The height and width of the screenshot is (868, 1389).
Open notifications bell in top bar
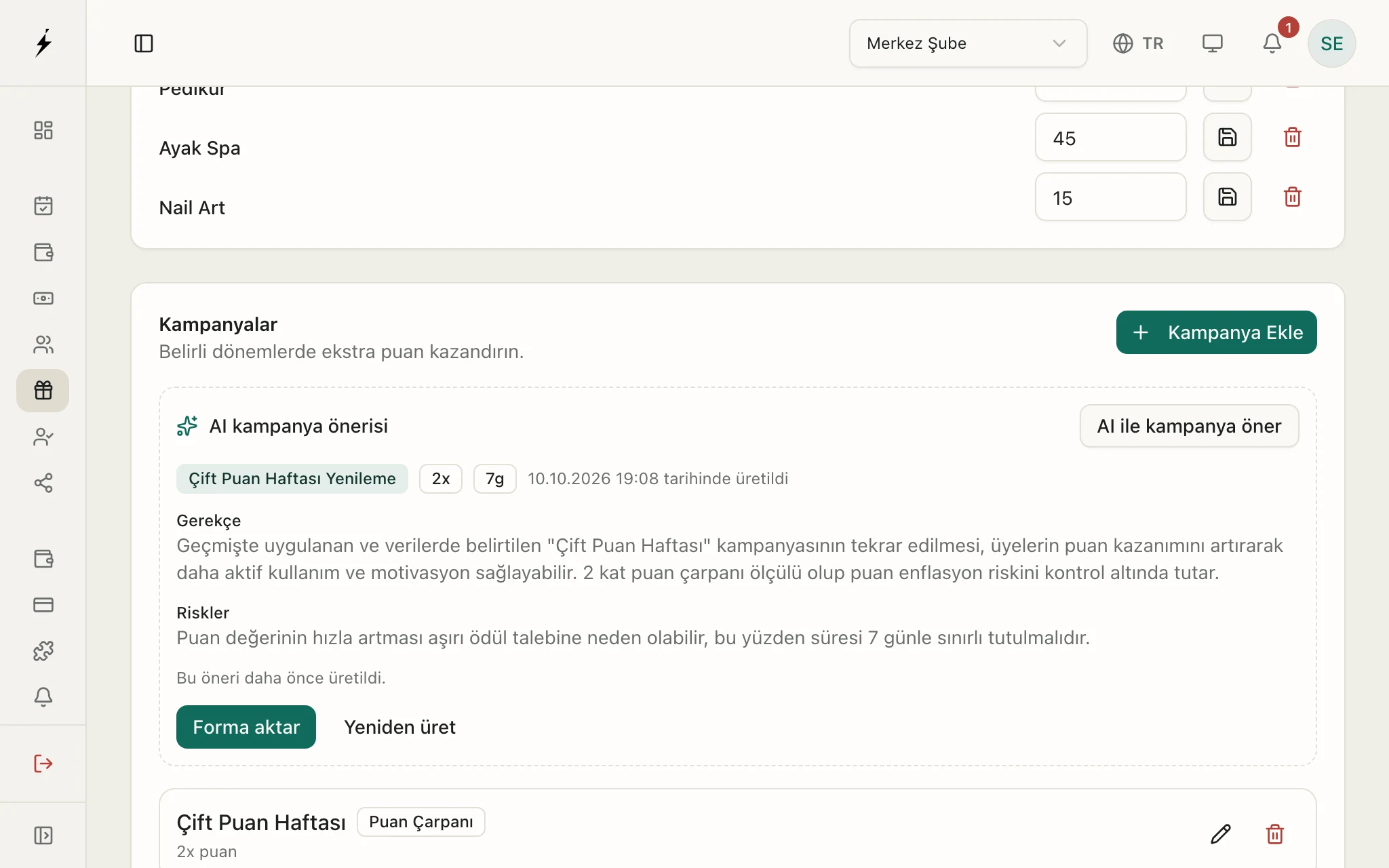[x=1272, y=43]
